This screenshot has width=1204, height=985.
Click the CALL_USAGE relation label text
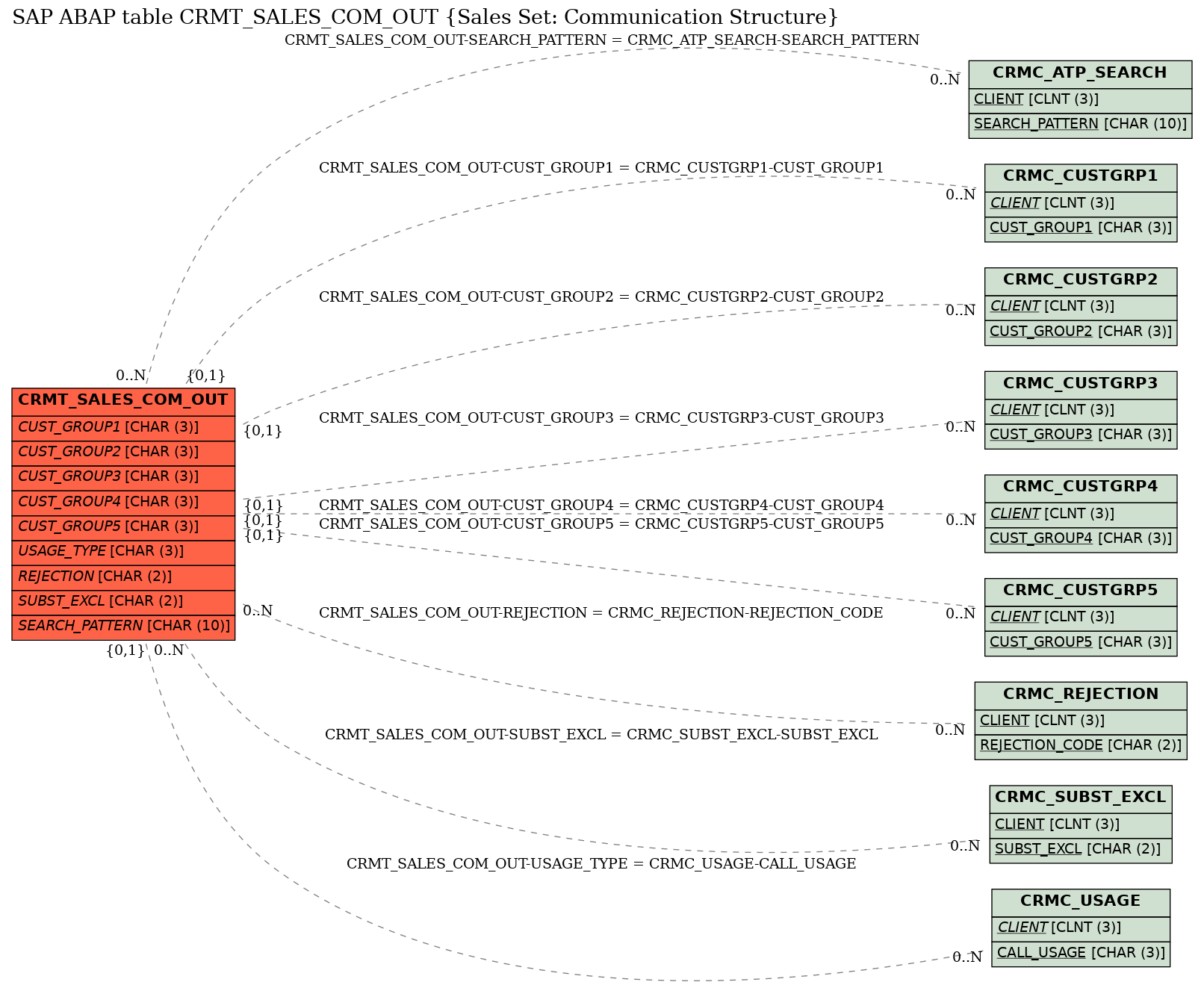pyautogui.click(x=601, y=864)
